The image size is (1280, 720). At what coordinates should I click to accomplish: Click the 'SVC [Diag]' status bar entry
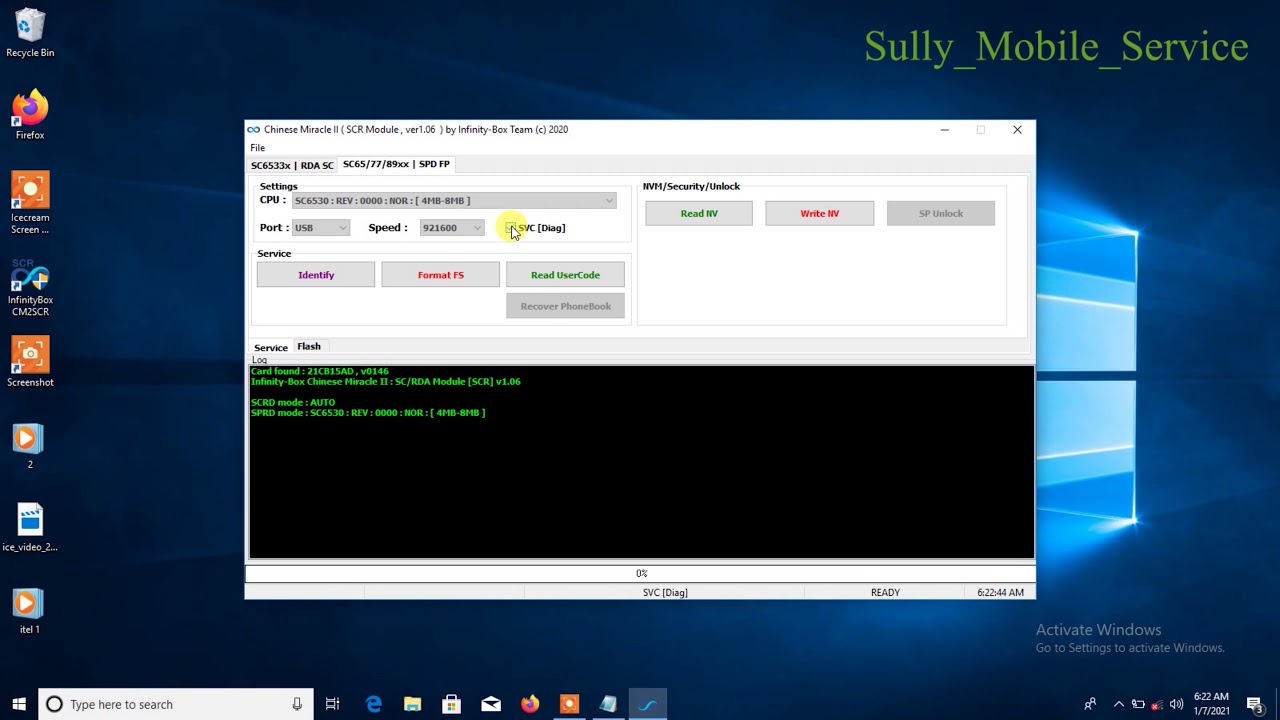click(665, 593)
